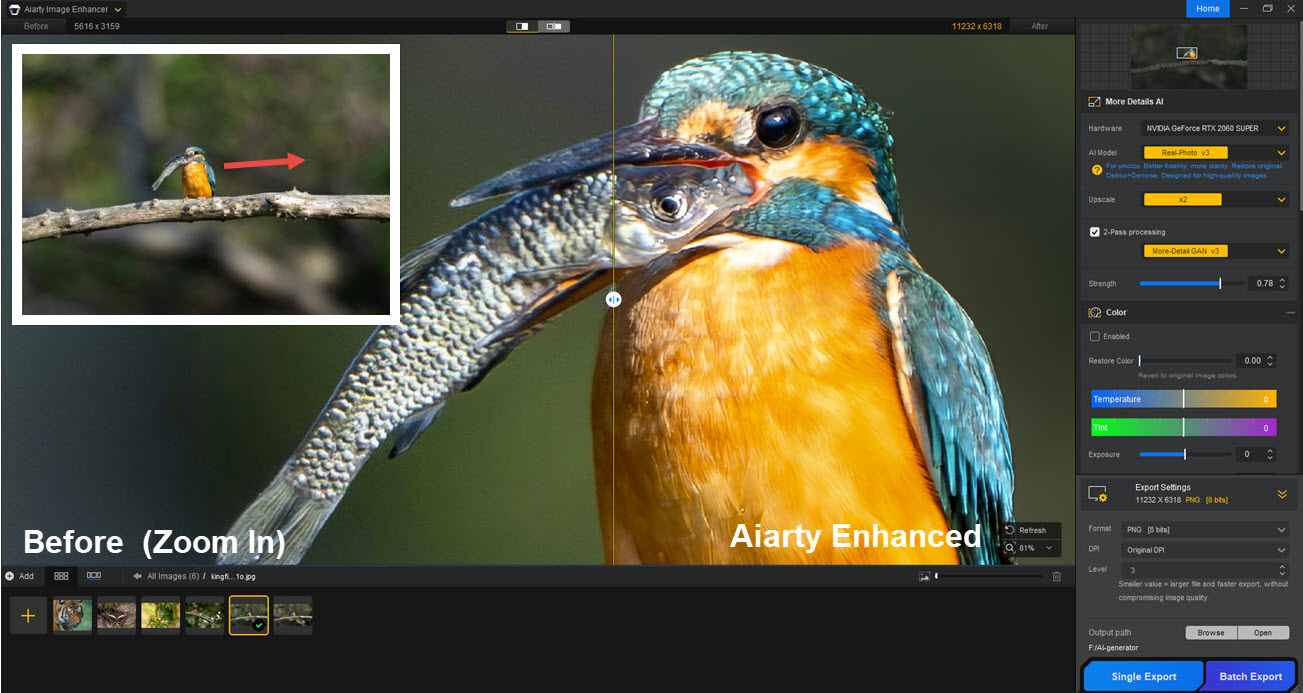Image resolution: width=1303 pixels, height=693 pixels.
Task: Click the Level stepper arrows
Action: (x=1283, y=570)
